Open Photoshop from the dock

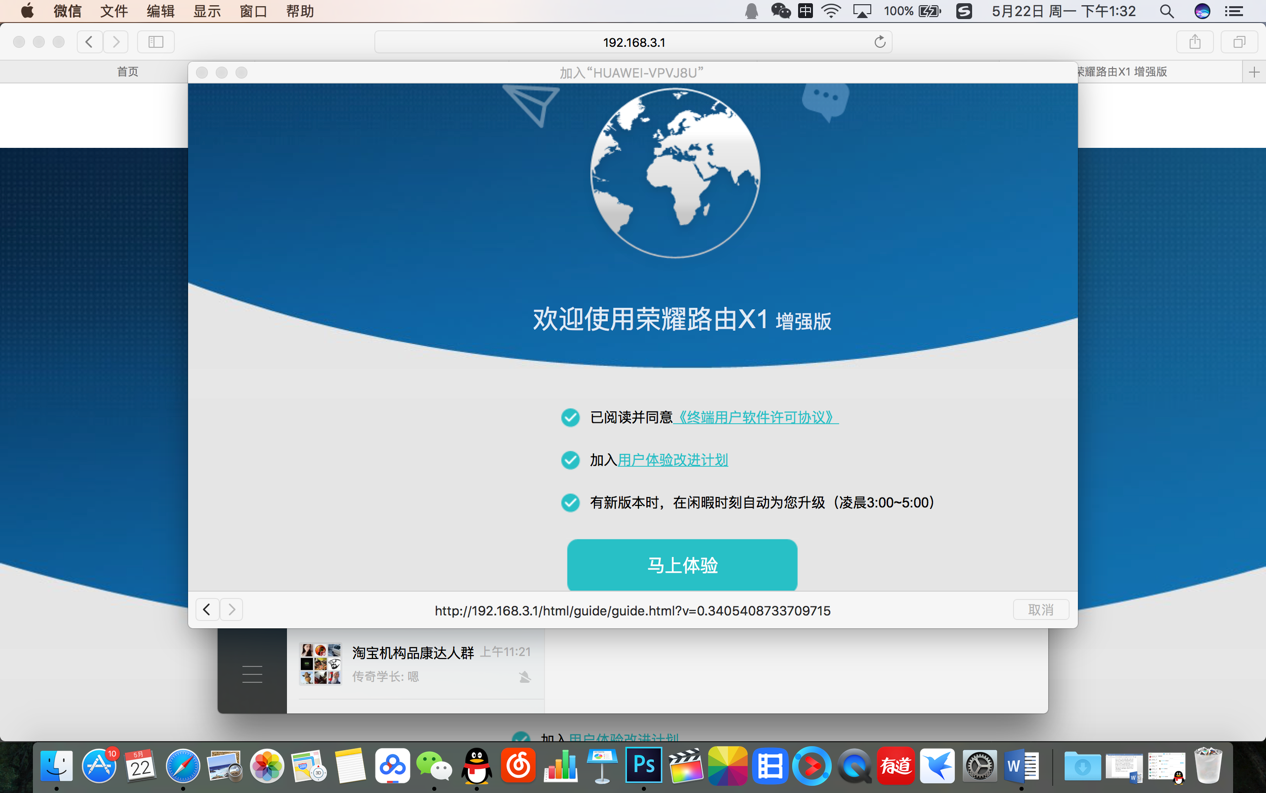click(x=644, y=766)
